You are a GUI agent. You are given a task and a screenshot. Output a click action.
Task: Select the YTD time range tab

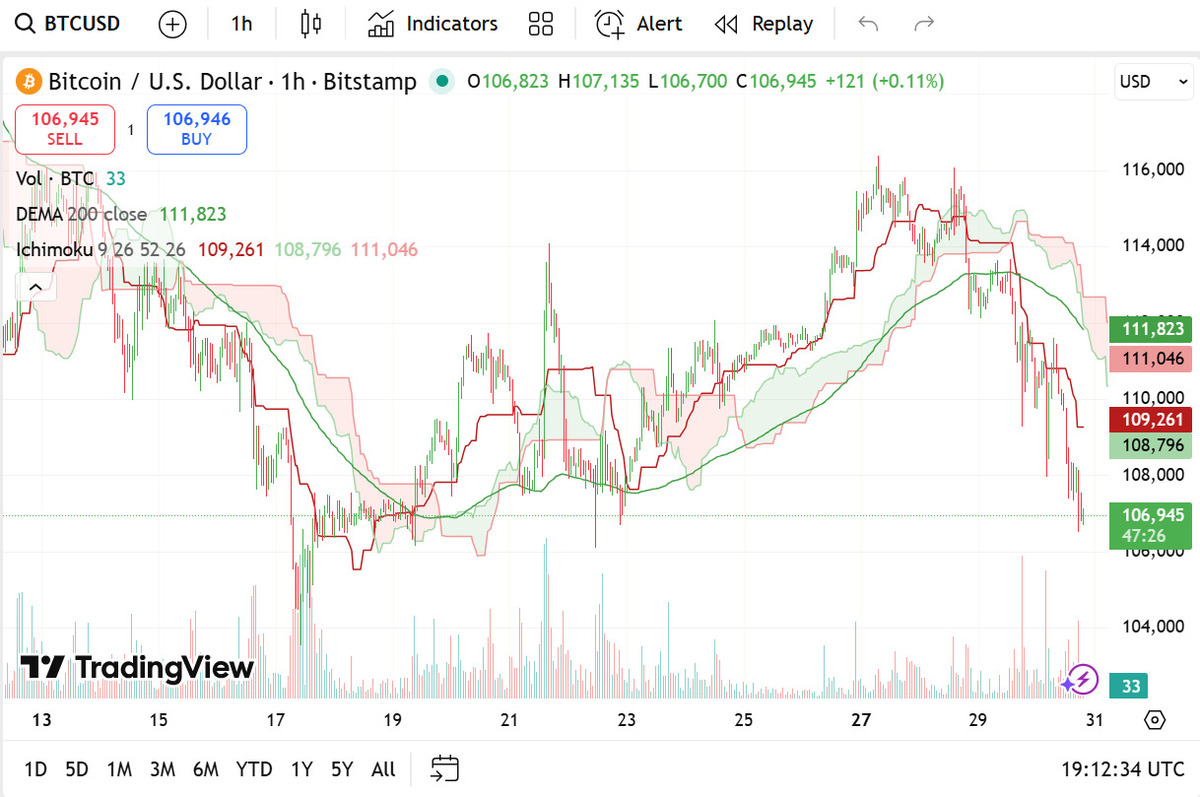point(254,769)
